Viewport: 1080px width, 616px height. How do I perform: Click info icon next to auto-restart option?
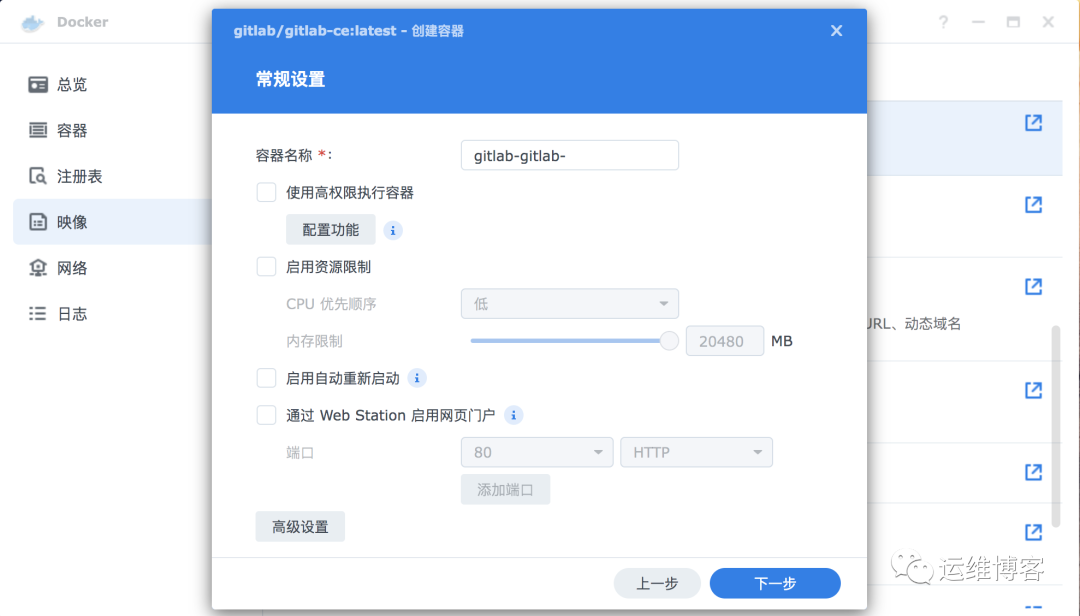(x=417, y=378)
